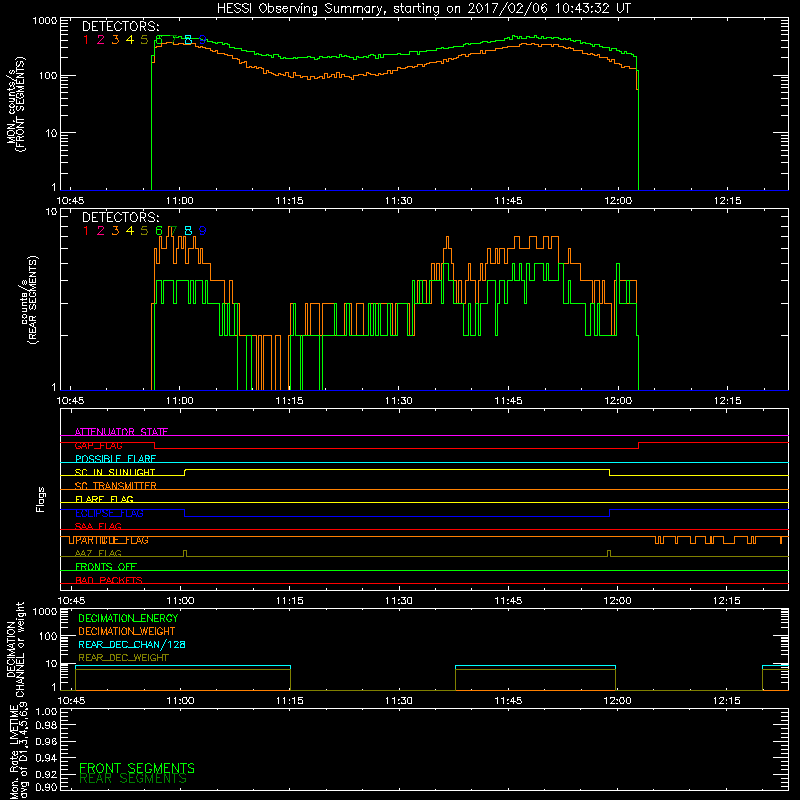Select the BAD_PACKETS flag label
The width and height of the screenshot is (800, 800).
109,580
